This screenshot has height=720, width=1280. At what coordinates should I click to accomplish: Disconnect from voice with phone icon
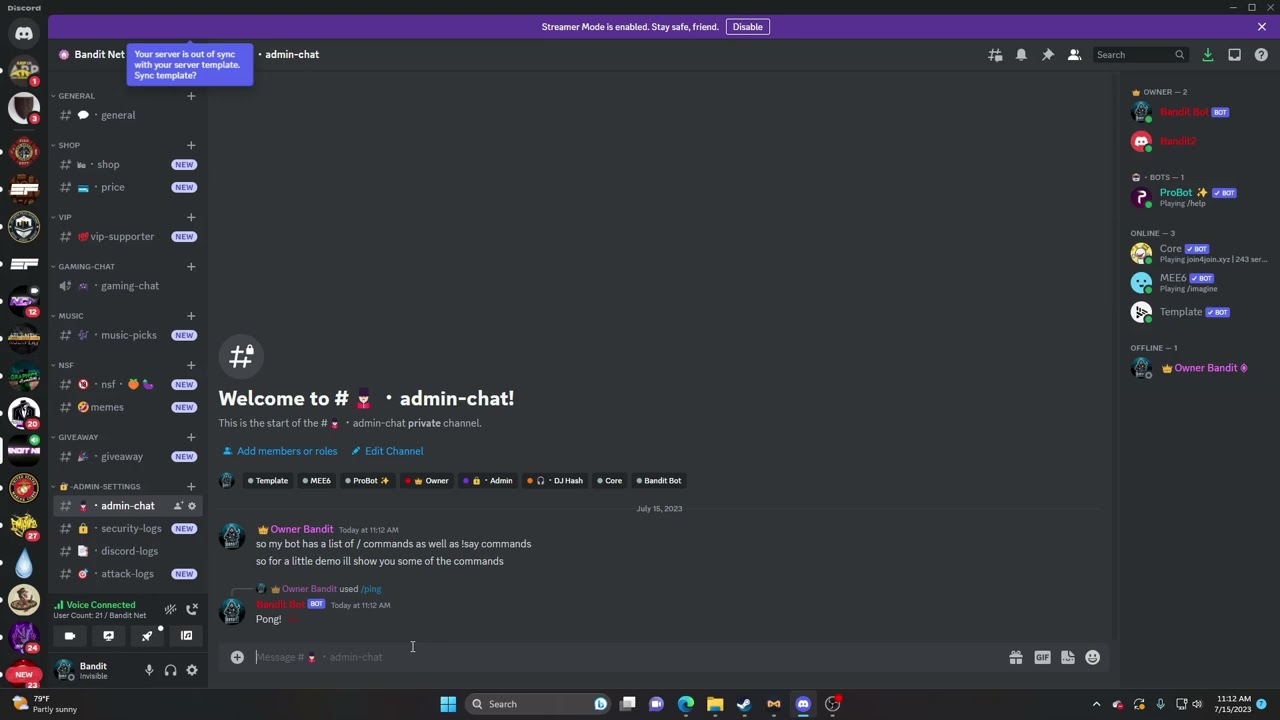192,609
